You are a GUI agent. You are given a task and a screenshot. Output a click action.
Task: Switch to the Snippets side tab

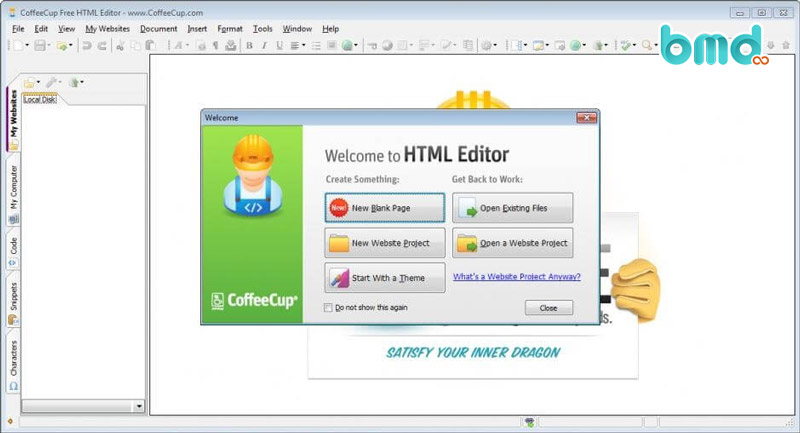coord(13,303)
